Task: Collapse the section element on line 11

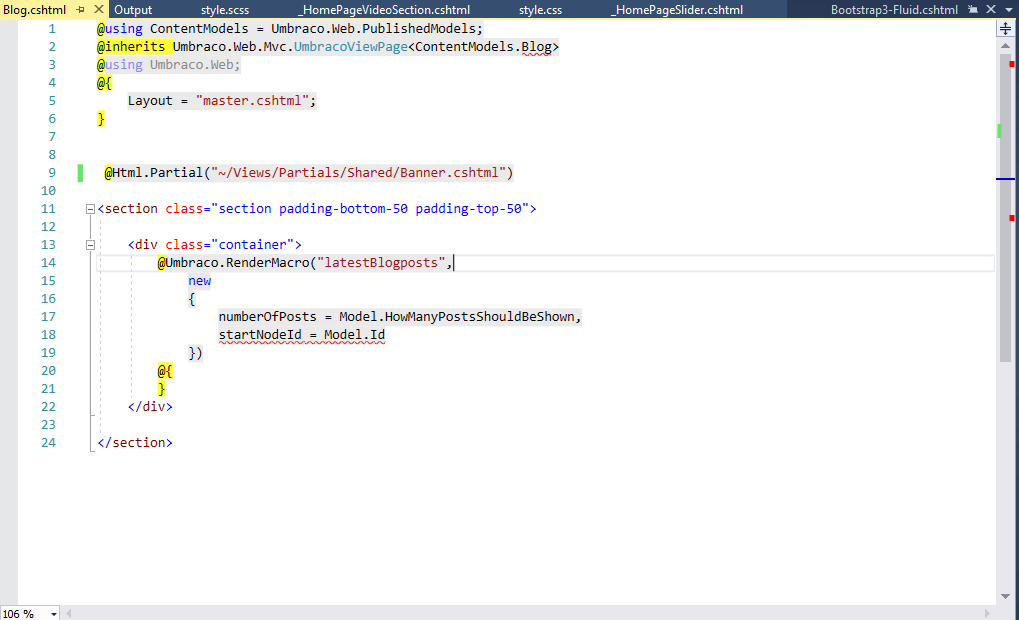Action: click(x=90, y=209)
